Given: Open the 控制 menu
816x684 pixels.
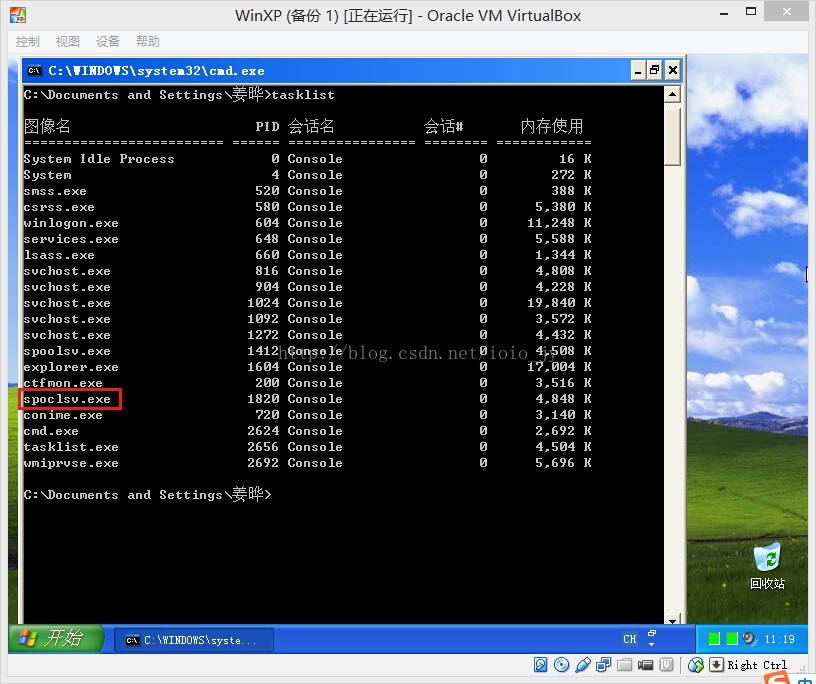Looking at the screenshot, I should click(x=28, y=42).
